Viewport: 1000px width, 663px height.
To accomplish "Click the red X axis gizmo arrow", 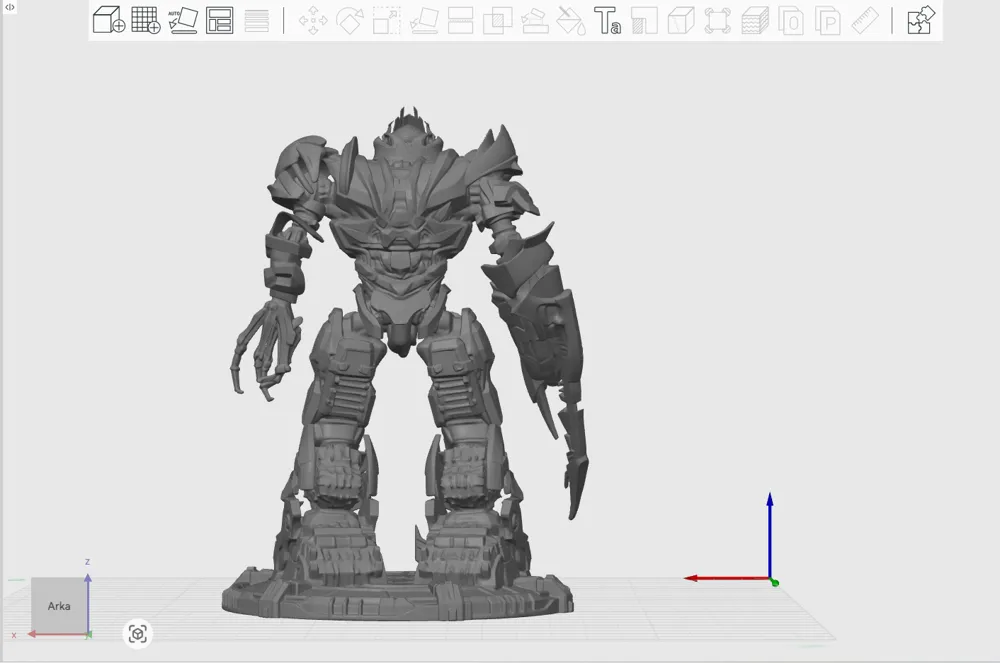I will 725,578.
